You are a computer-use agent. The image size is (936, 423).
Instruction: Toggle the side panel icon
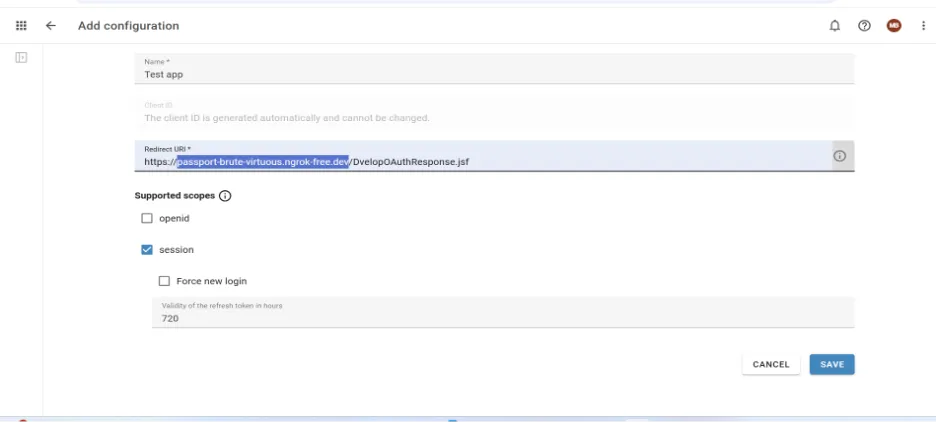click(21, 57)
